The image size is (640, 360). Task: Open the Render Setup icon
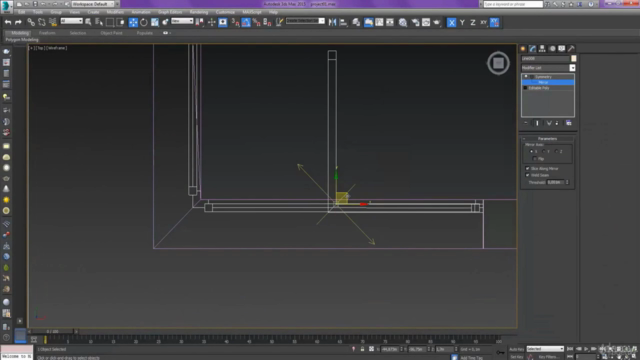coord(416,22)
